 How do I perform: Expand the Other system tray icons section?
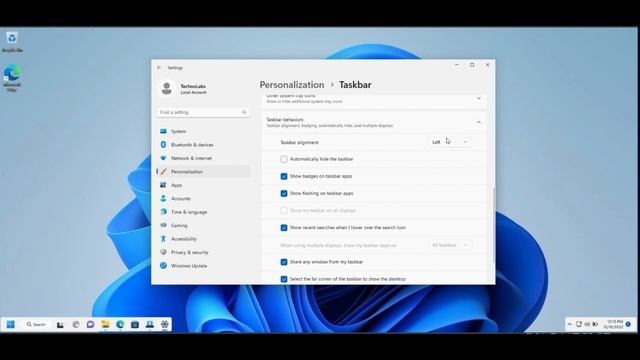pyautogui.click(x=479, y=98)
